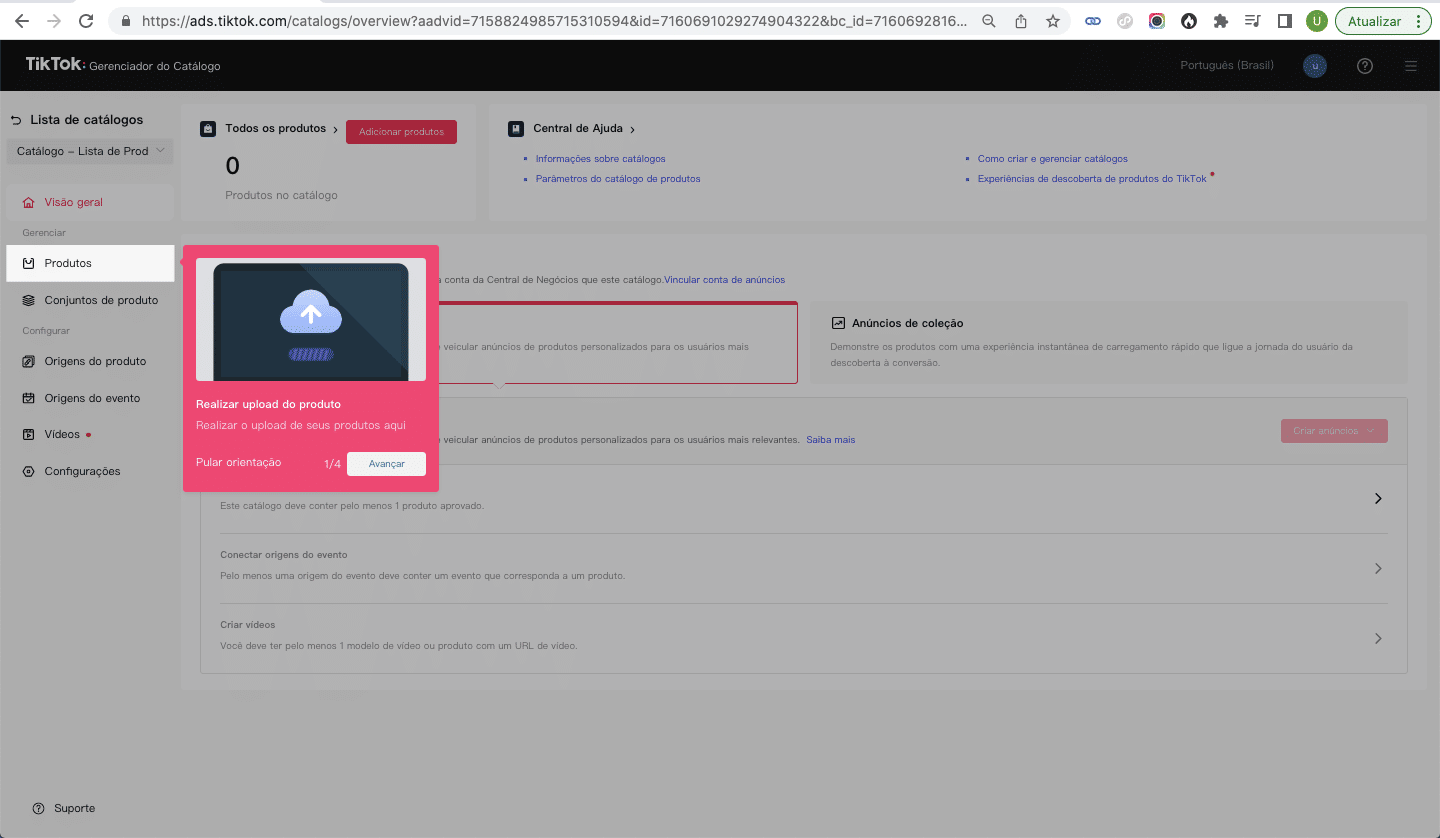Open the Extensions puzzle icon

click(x=1221, y=21)
